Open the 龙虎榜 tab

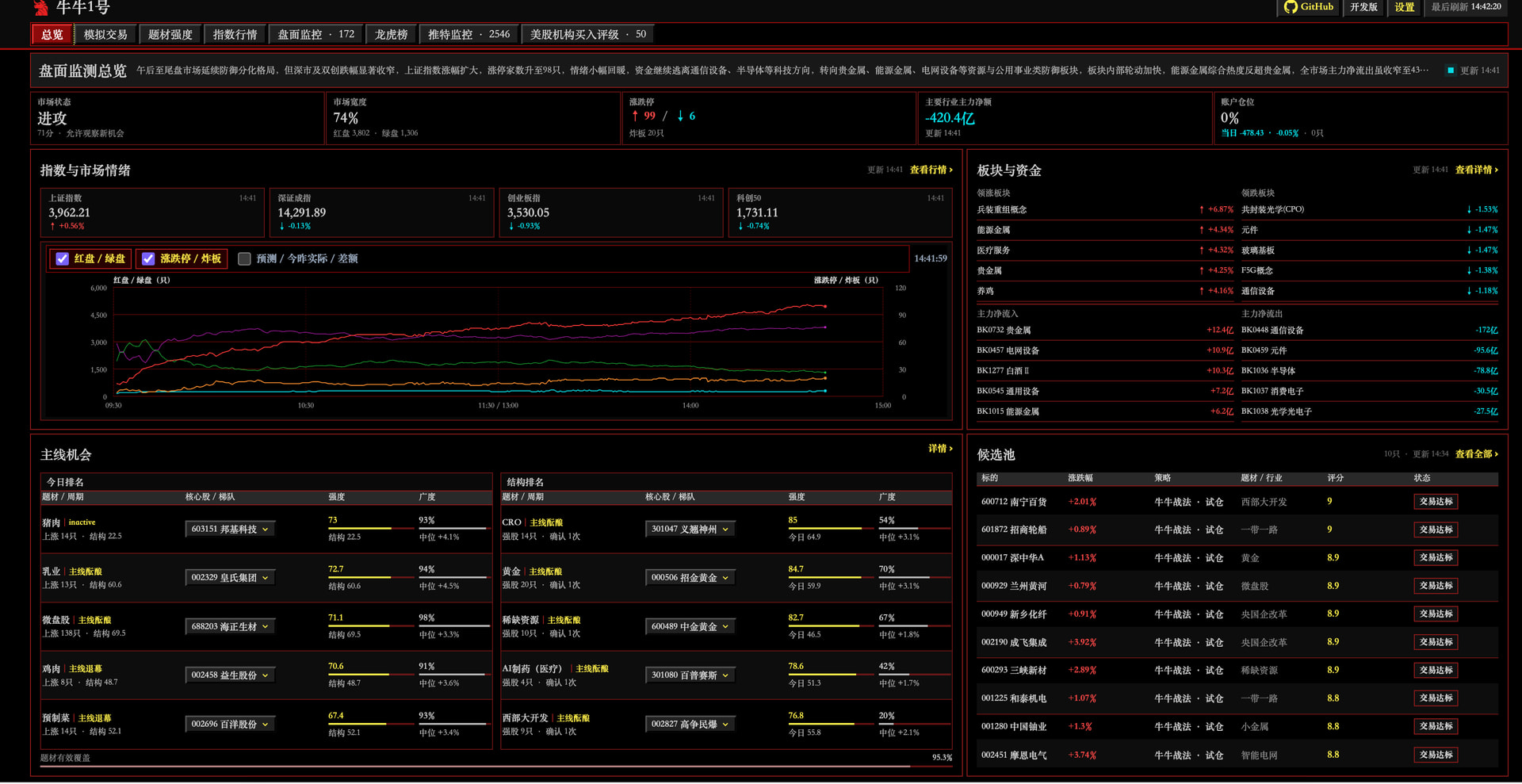391,35
